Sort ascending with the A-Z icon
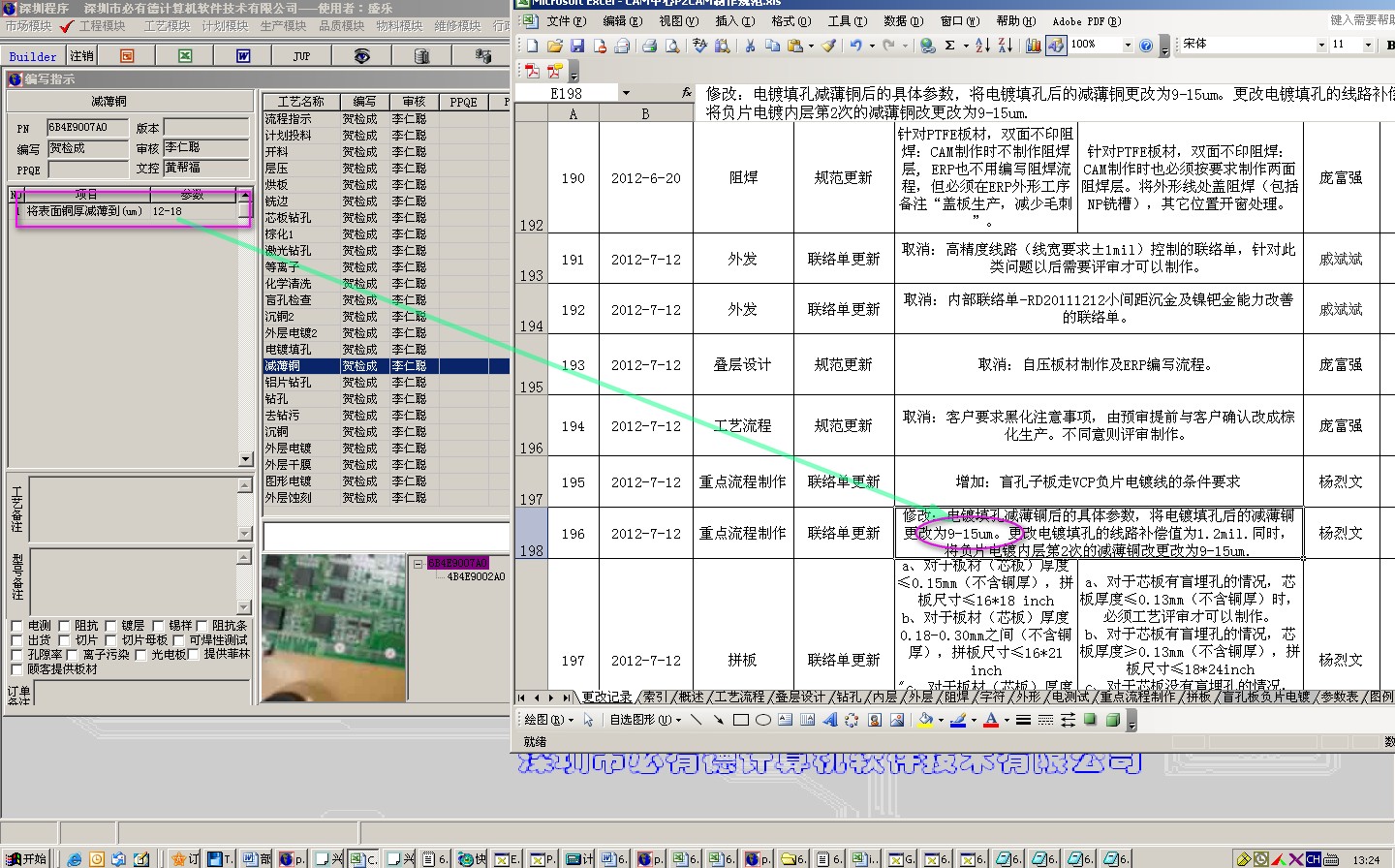Screen dimensions: 1395x868 [982, 45]
